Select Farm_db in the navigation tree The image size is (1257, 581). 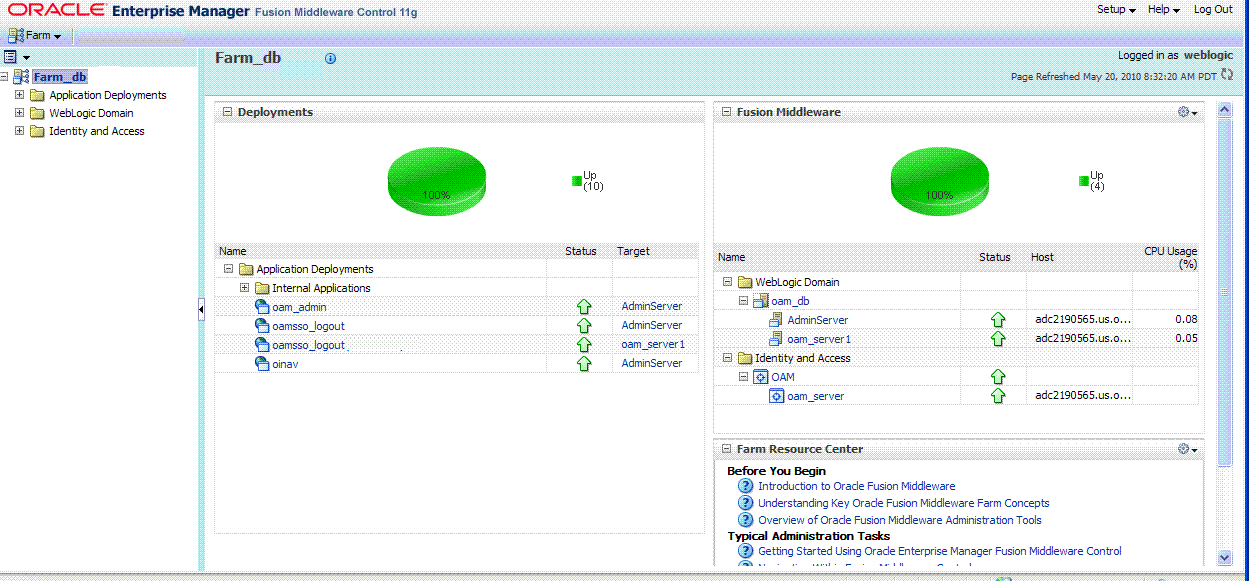pyautogui.click(x=60, y=77)
